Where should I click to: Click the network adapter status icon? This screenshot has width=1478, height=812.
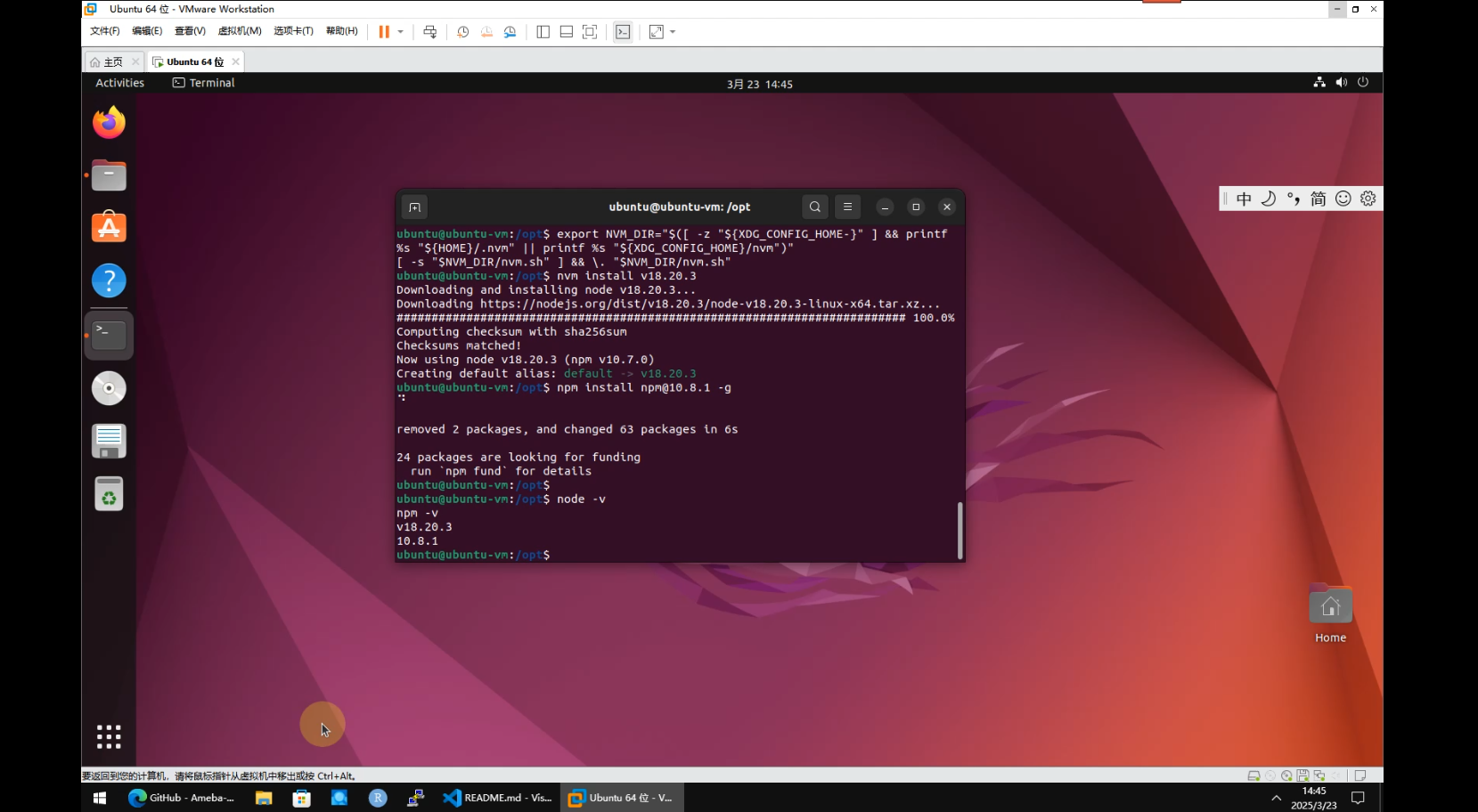[1319, 775]
